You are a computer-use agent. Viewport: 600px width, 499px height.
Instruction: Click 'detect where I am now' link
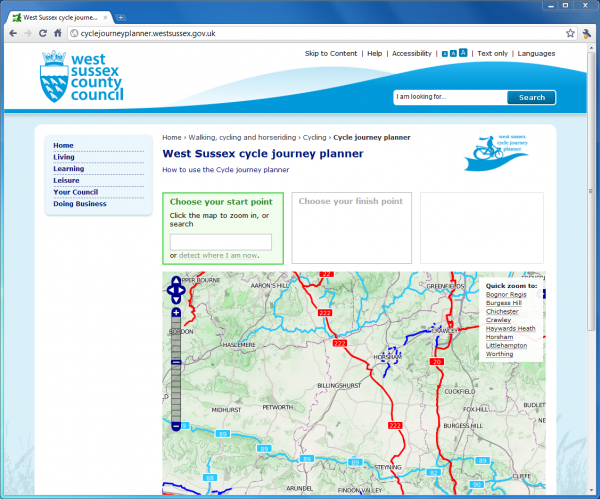tap(218, 255)
